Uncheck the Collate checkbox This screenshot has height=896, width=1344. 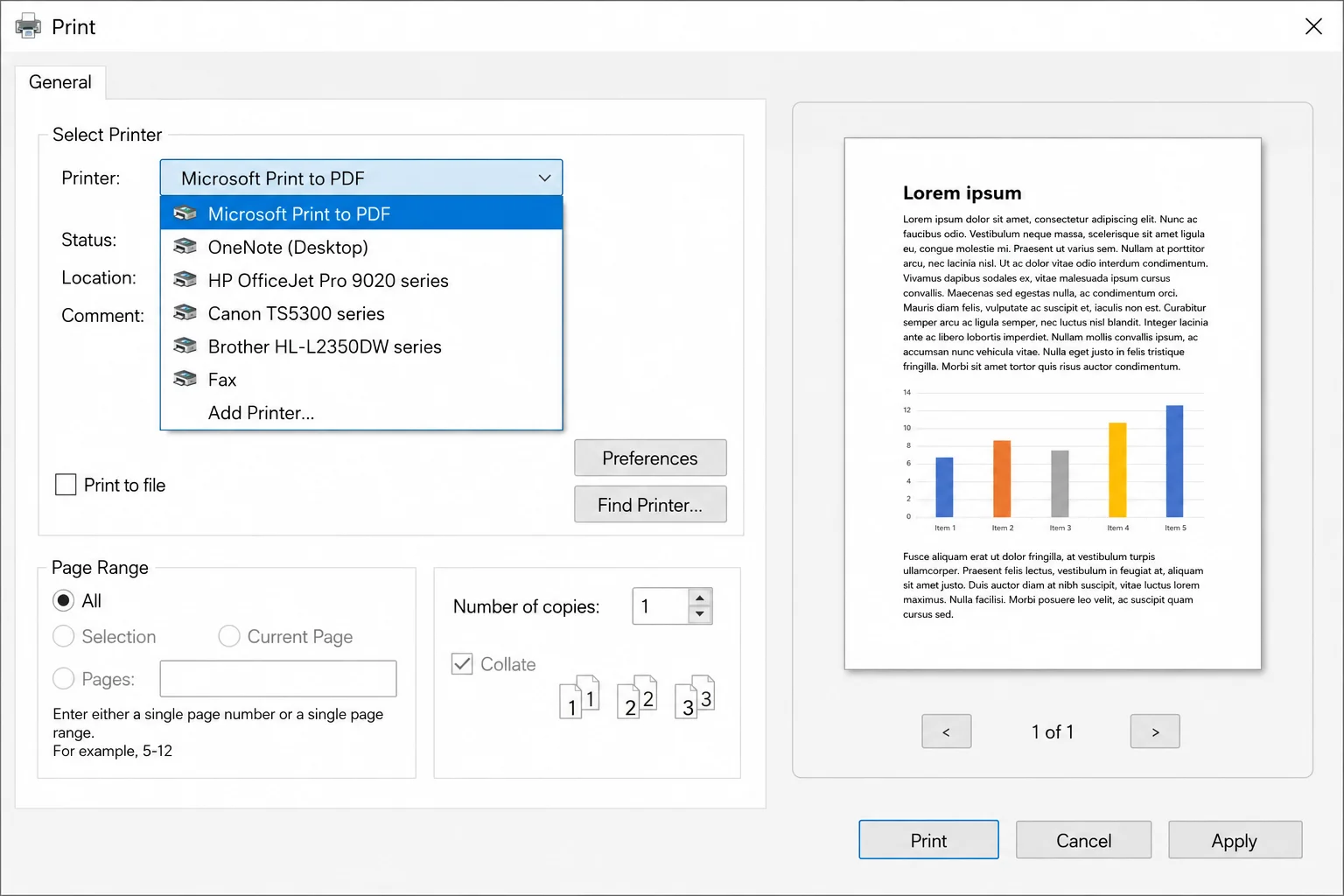pos(462,664)
